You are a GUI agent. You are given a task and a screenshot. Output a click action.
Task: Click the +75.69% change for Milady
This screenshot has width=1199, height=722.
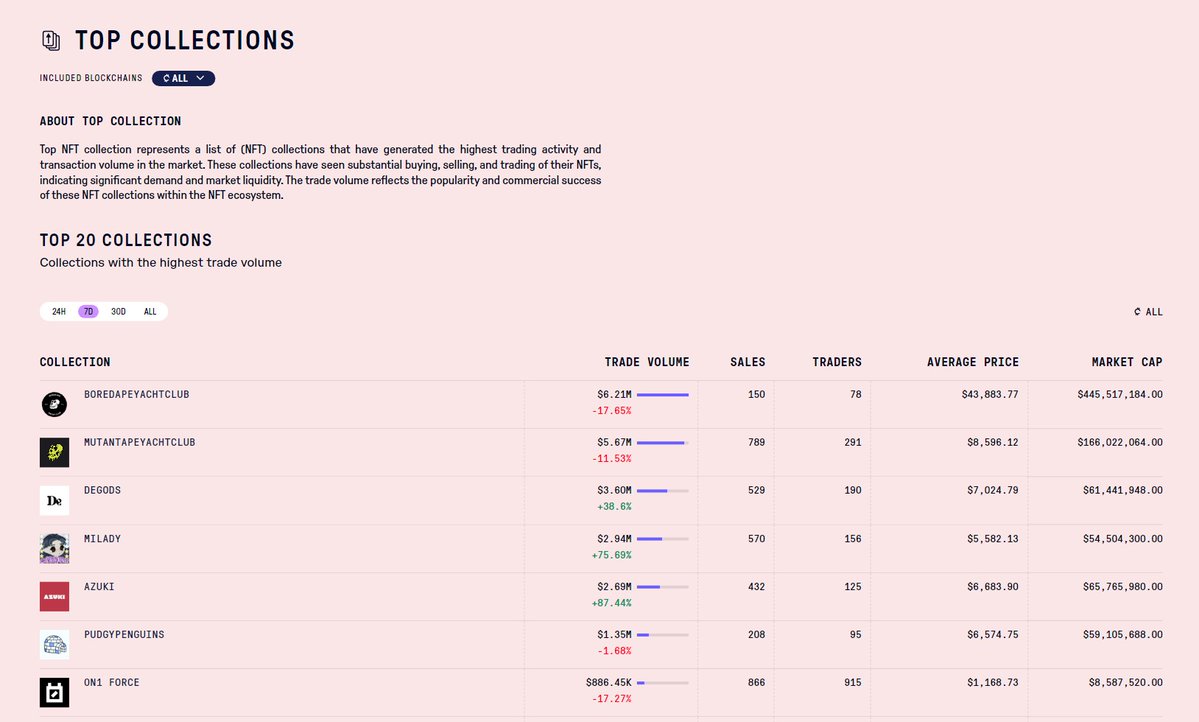point(612,555)
